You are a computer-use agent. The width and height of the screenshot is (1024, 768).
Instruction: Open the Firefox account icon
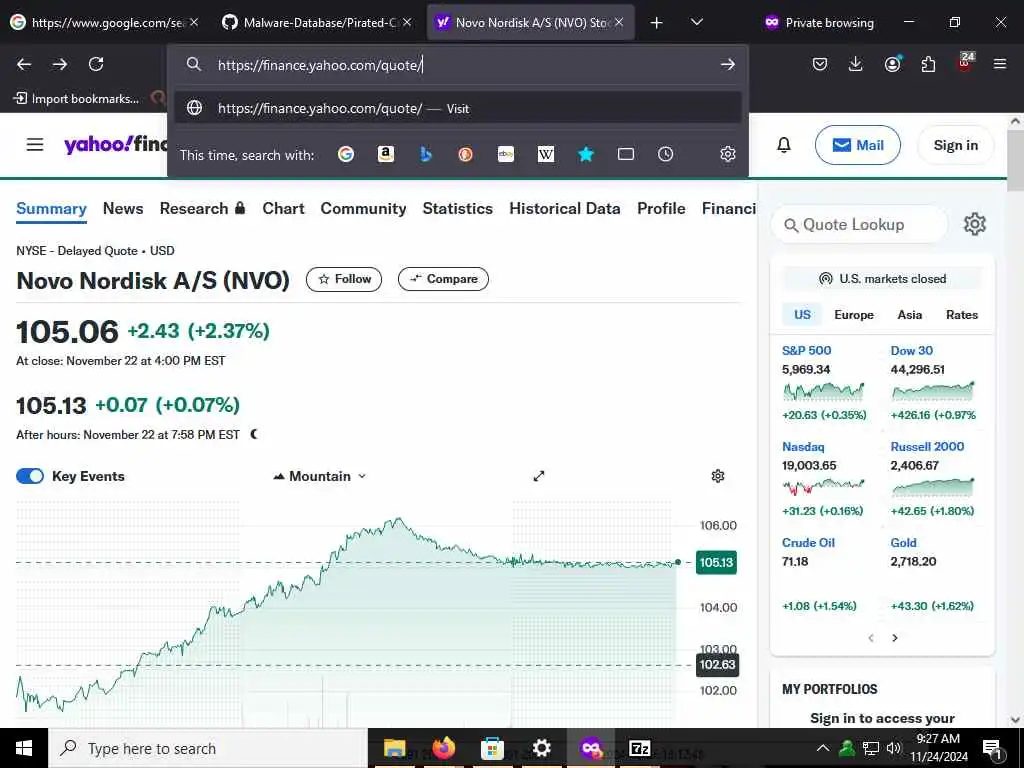892,63
